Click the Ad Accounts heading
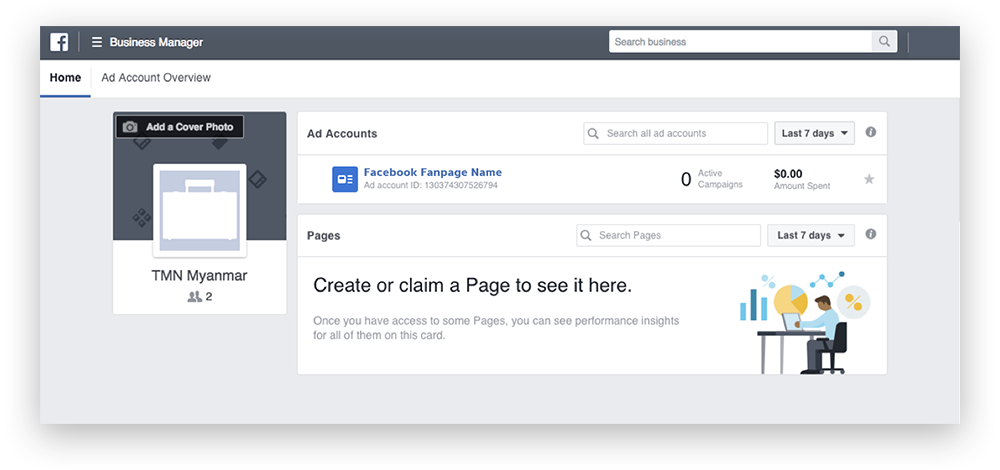 342,133
